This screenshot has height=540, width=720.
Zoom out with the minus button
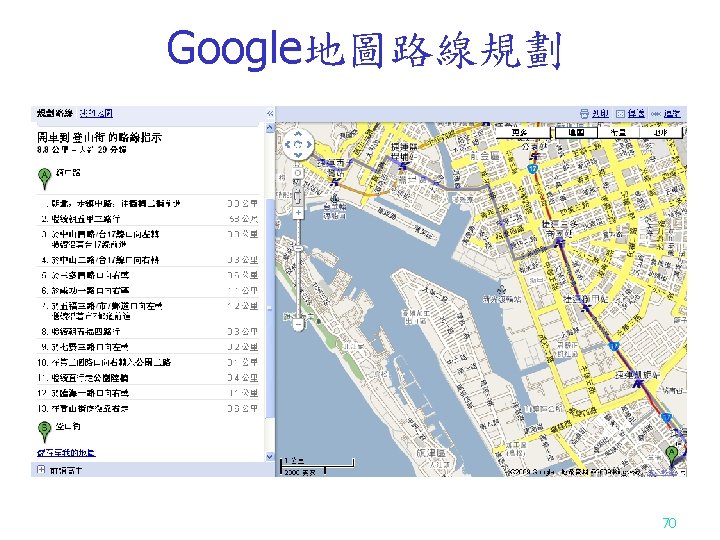tap(298, 325)
